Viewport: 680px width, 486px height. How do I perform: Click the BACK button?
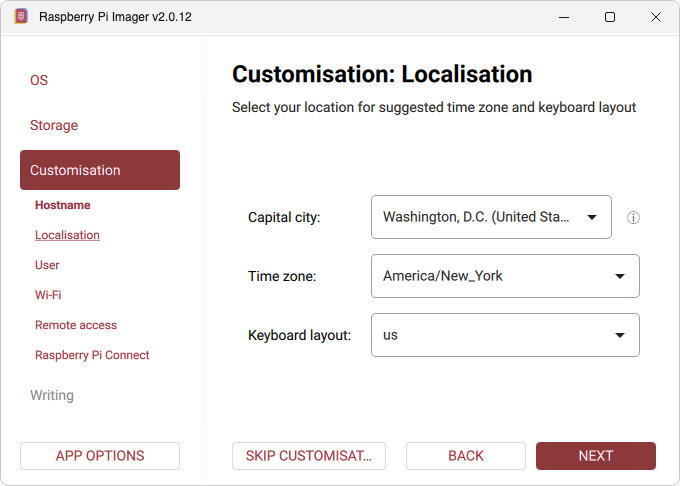tap(466, 456)
